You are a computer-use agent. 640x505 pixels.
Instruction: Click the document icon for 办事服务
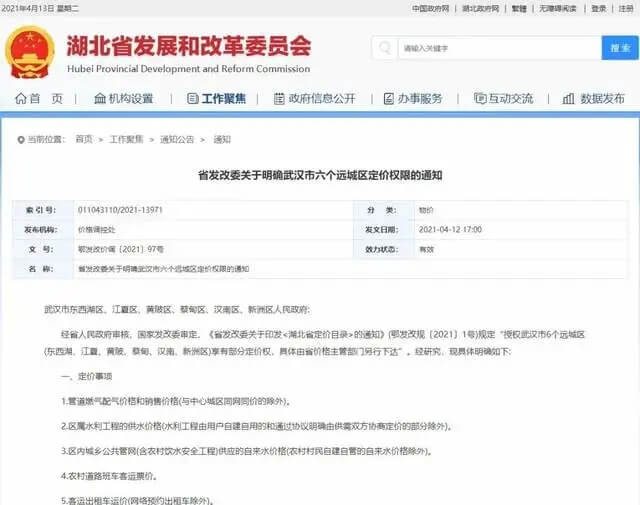click(385, 99)
